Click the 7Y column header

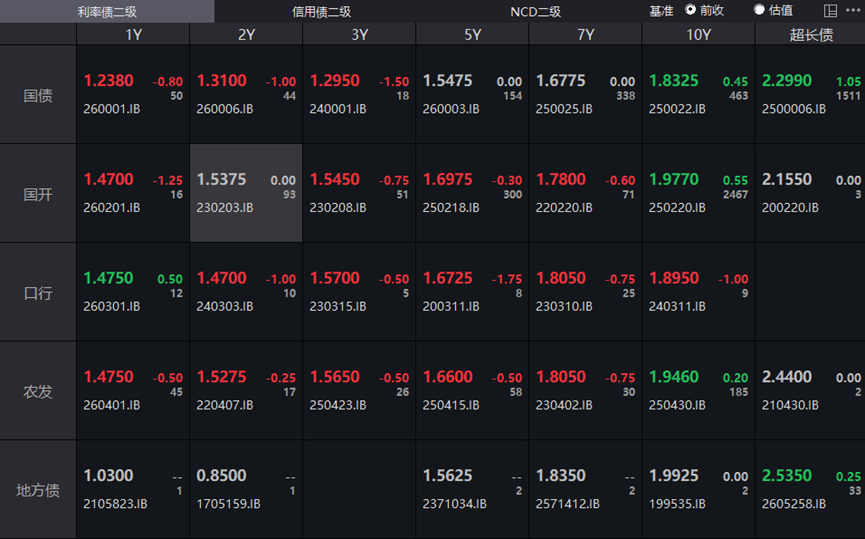[585, 34]
